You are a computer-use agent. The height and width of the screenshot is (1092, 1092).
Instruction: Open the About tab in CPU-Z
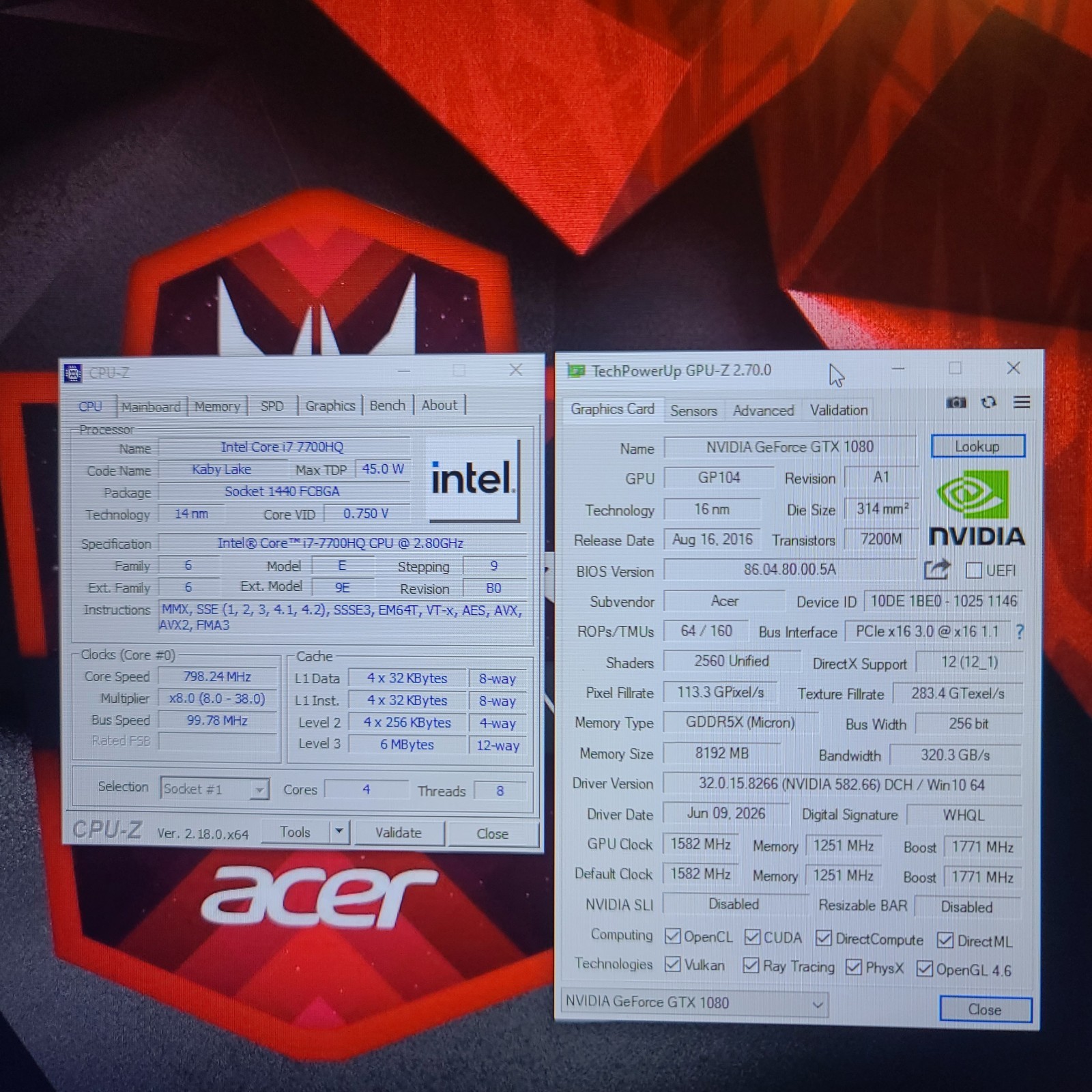point(440,405)
